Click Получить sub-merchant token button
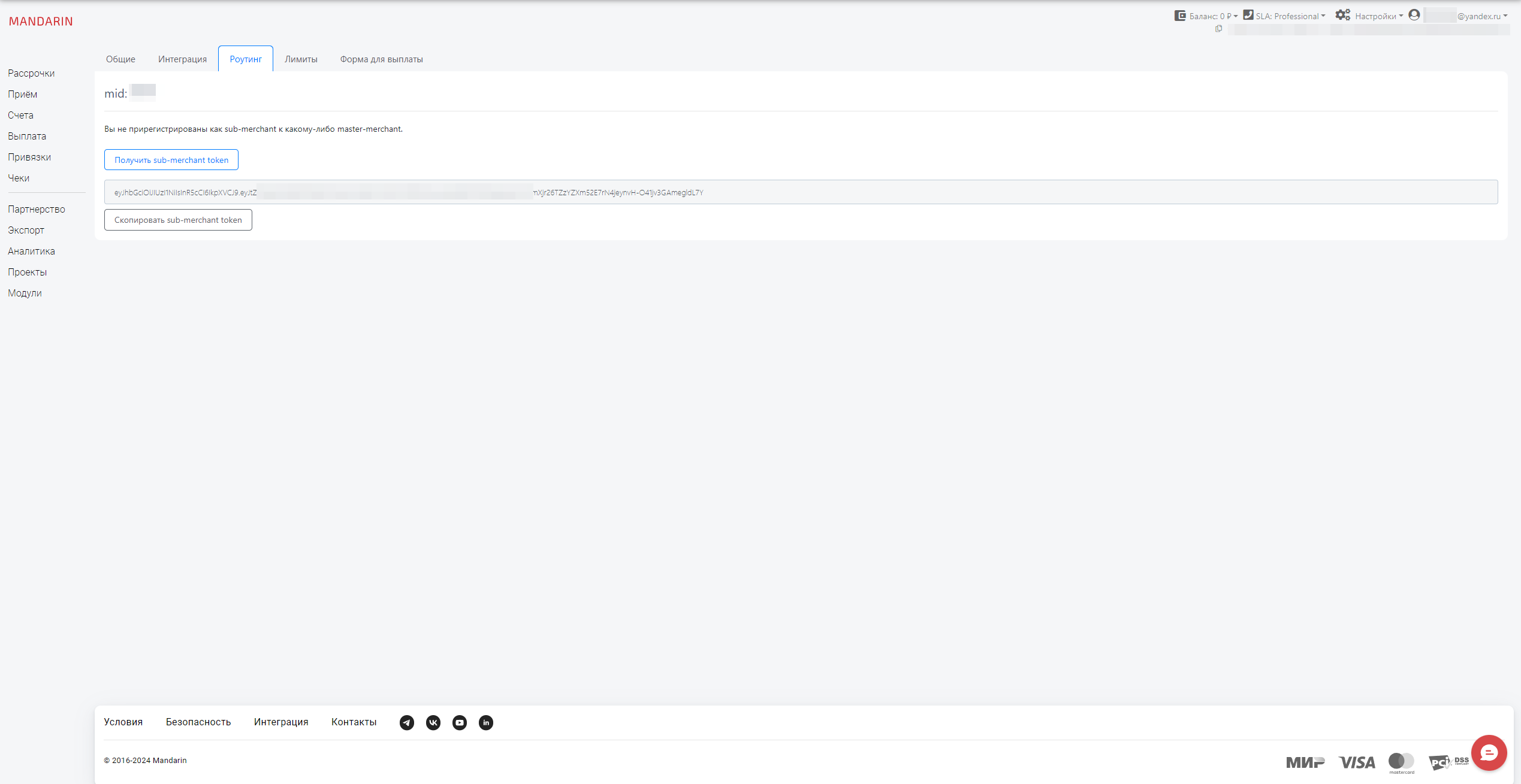 tap(171, 160)
